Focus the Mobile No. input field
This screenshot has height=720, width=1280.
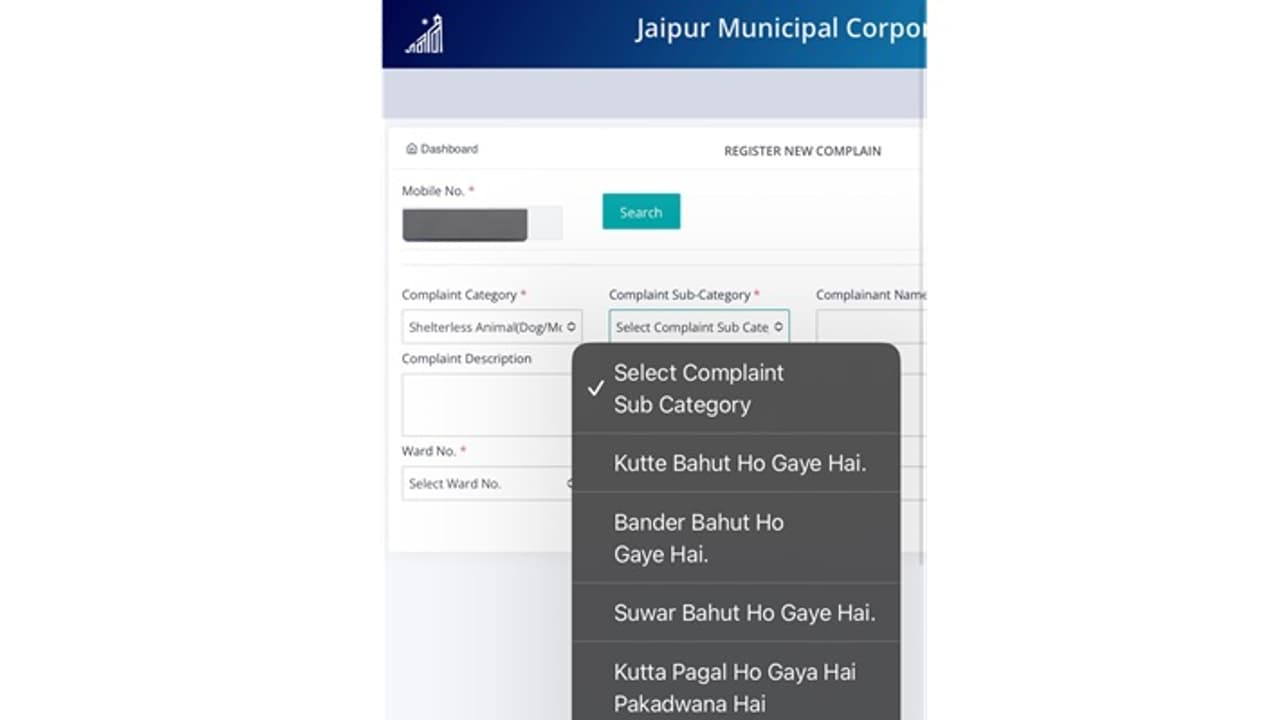point(482,225)
